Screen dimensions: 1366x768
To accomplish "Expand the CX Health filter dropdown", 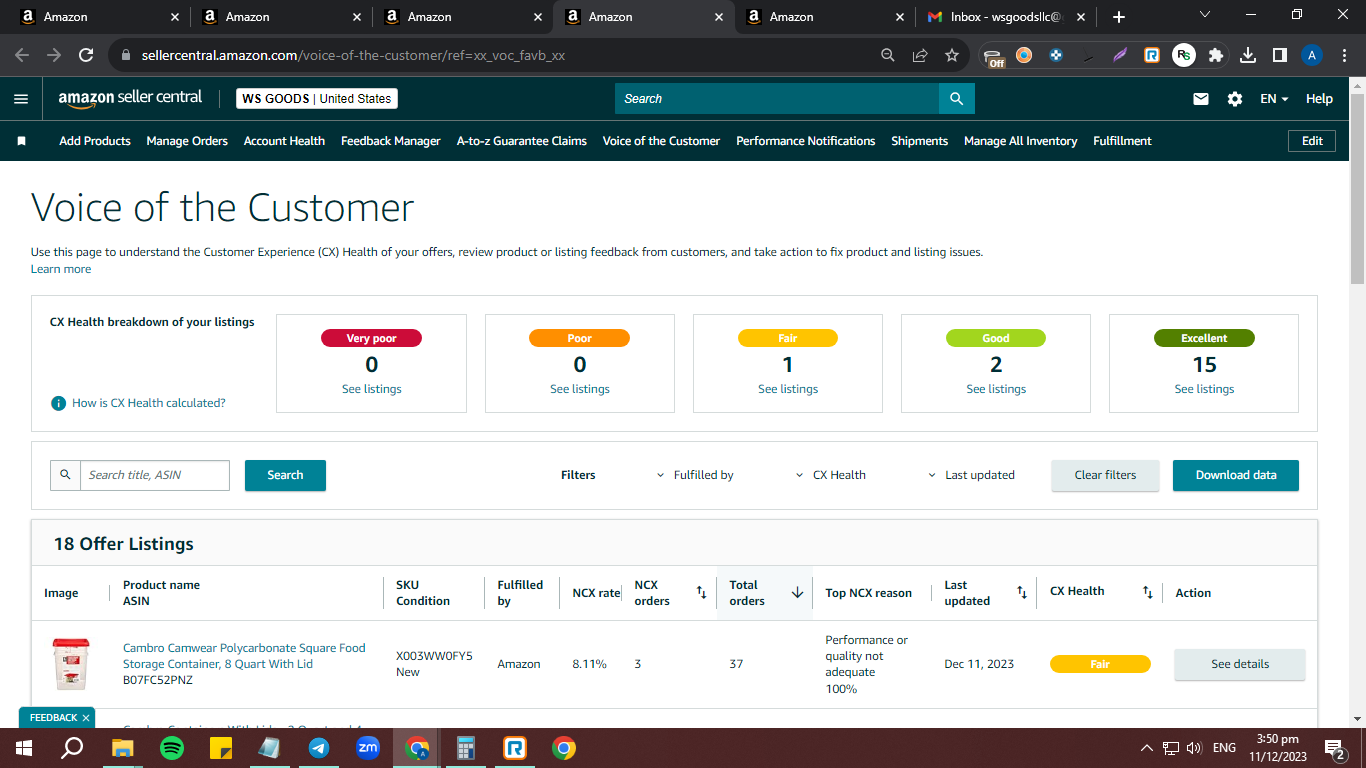I will click(x=831, y=475).
